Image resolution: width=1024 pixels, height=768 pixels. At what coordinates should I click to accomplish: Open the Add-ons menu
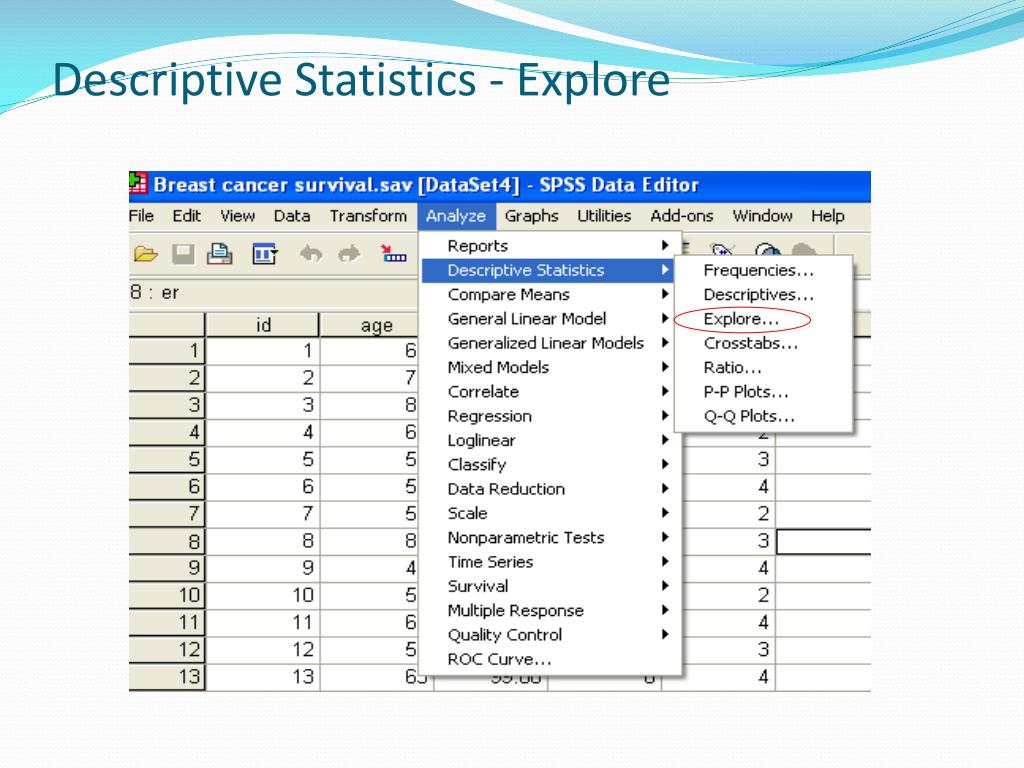[682, 216]
